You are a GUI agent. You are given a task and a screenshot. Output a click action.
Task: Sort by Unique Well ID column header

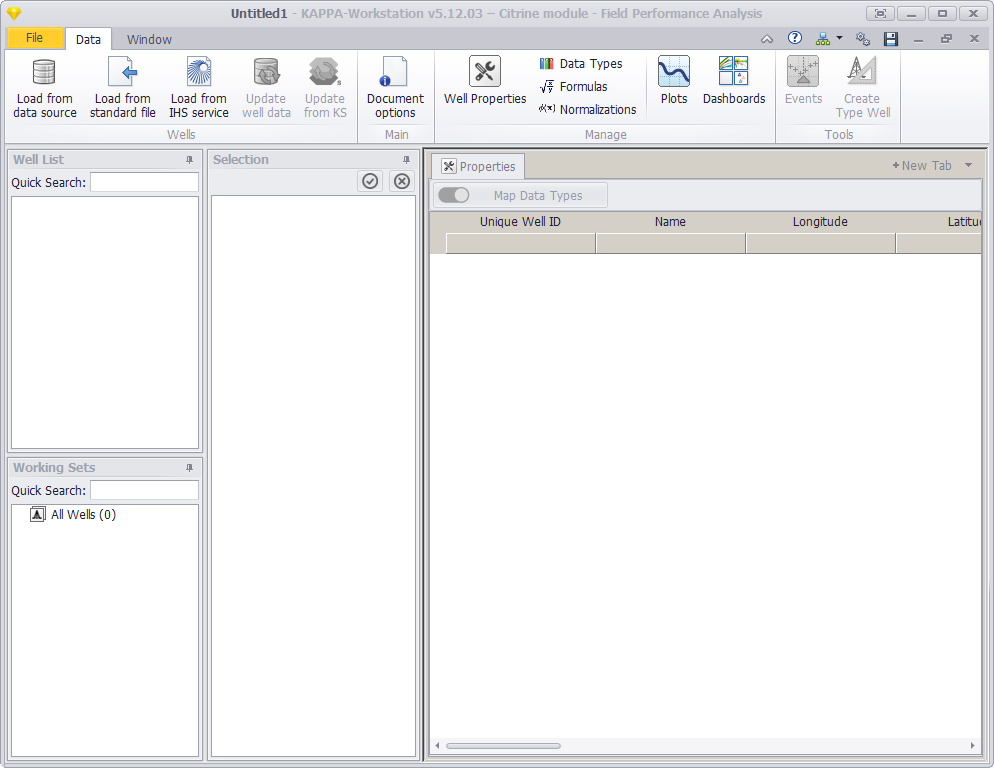tap(520, 221)
